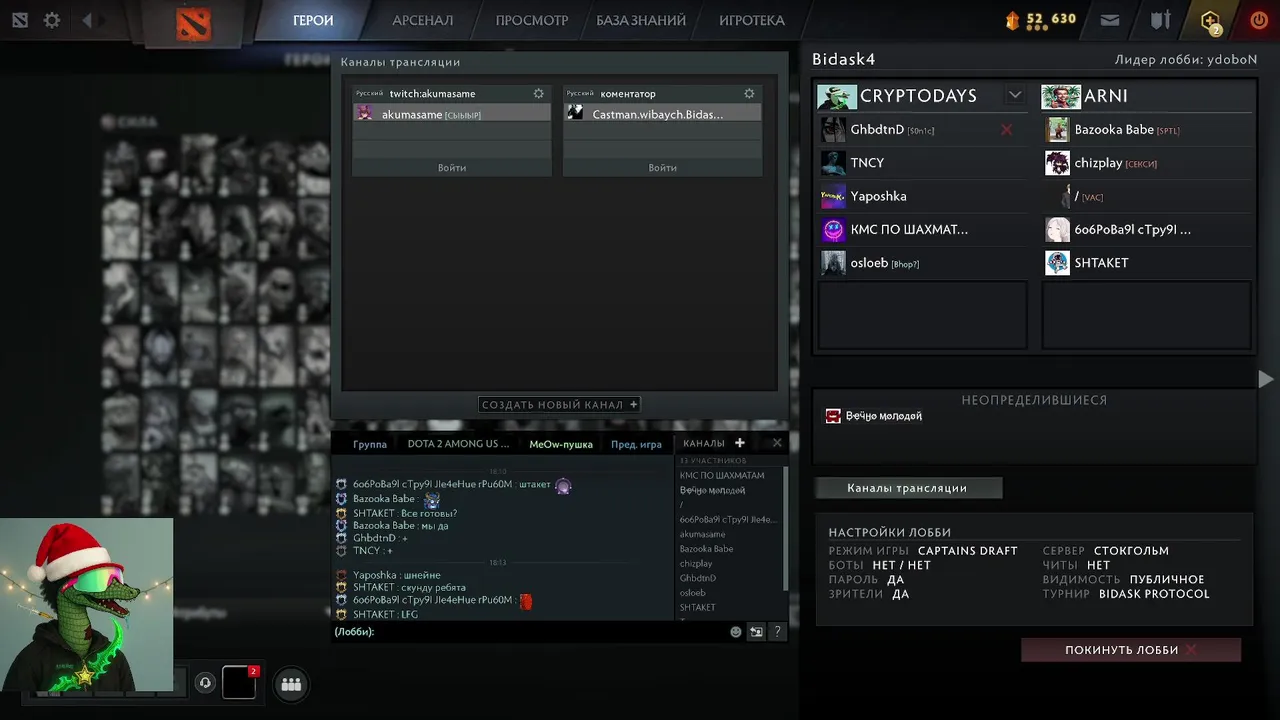The width and height of the screenshot is (1280, 720).
Task: Select Castman.wibaych.Bidas... caster row
Action: click(662, 114)
